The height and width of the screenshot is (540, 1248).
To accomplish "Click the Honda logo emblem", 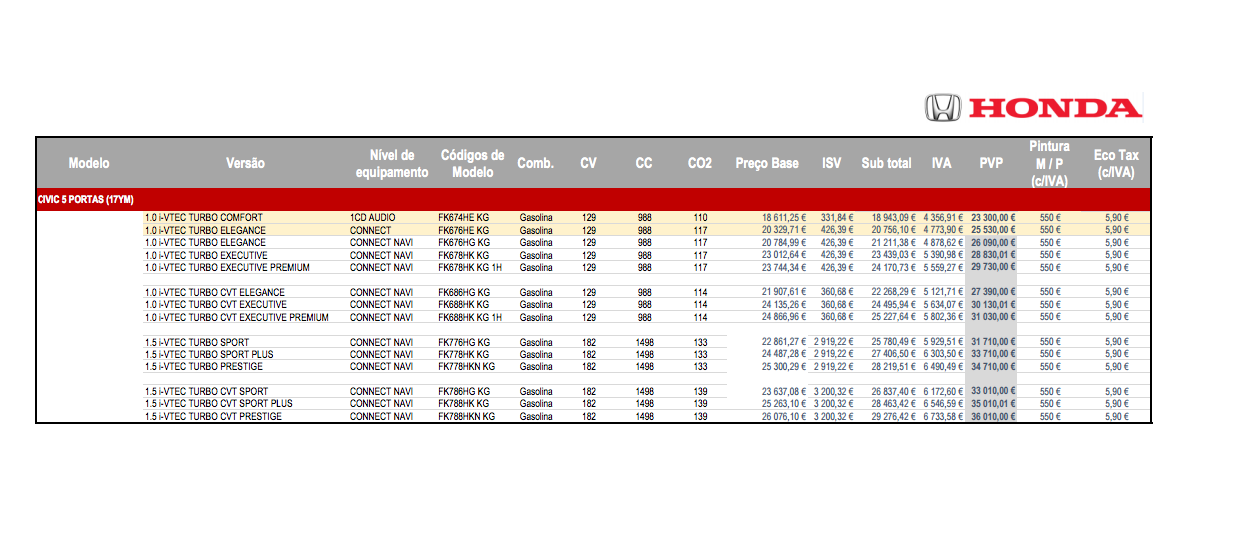I will pos(942,108).
